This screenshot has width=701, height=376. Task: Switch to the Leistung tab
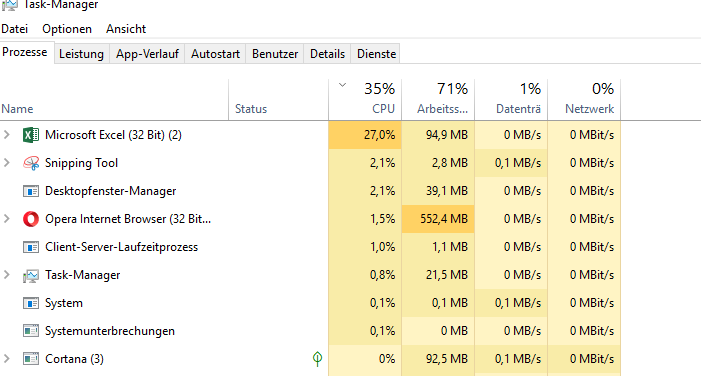click(81, 54)
